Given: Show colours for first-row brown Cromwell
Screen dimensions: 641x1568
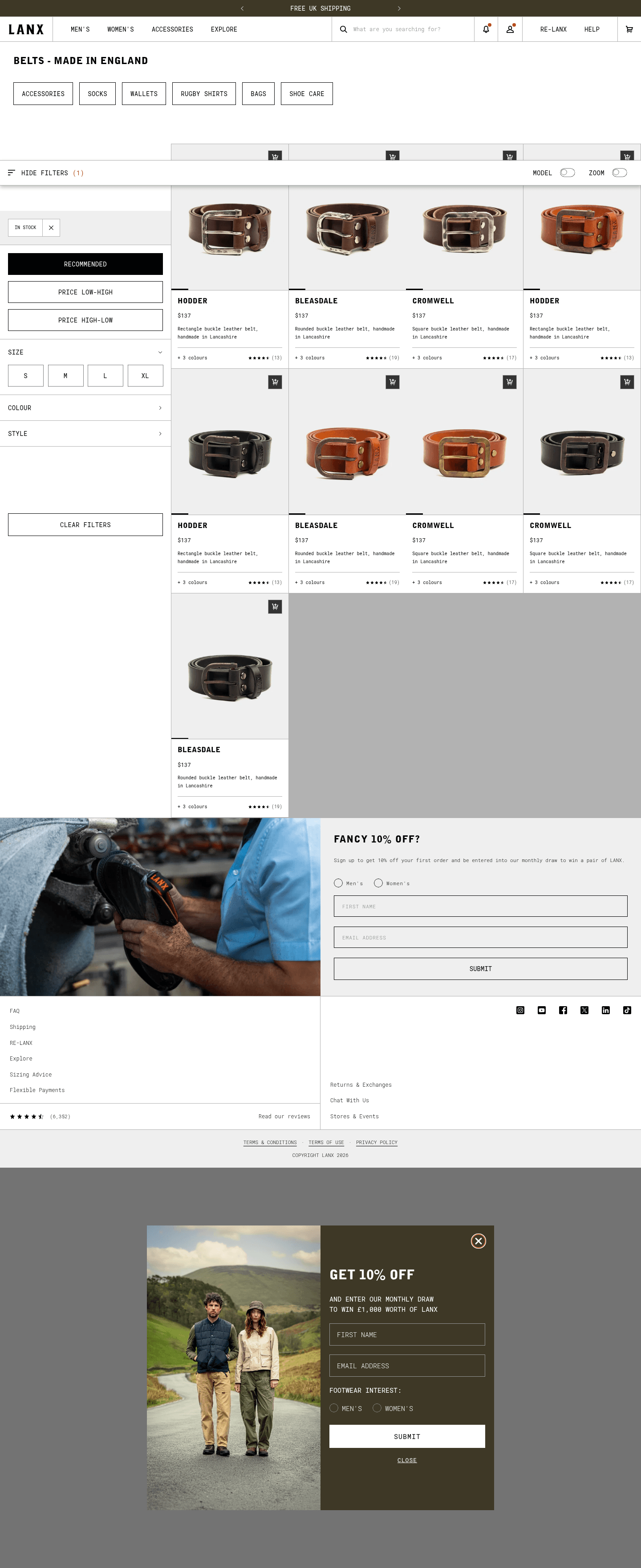Looking at the screenshot, I should pos(427,358).
